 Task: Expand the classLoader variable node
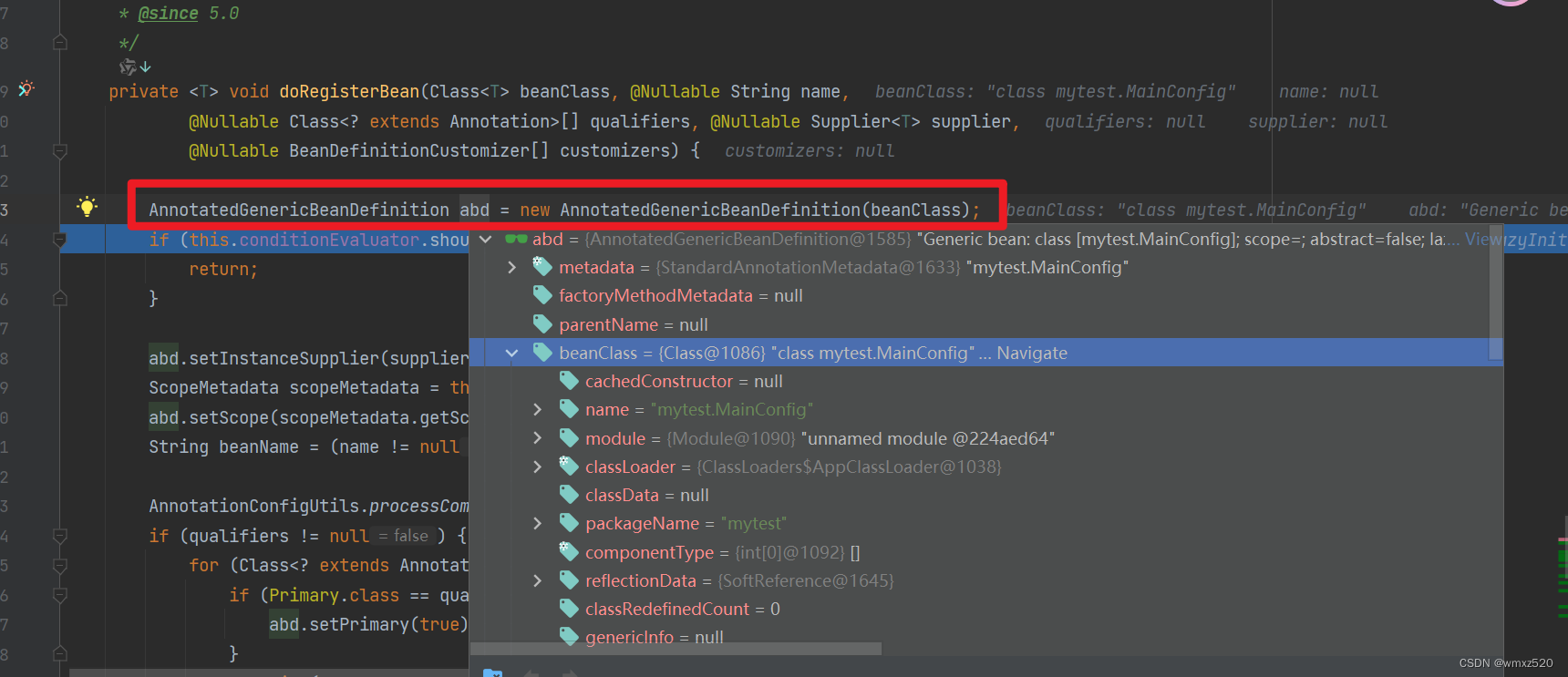click(x=538, y=467)
